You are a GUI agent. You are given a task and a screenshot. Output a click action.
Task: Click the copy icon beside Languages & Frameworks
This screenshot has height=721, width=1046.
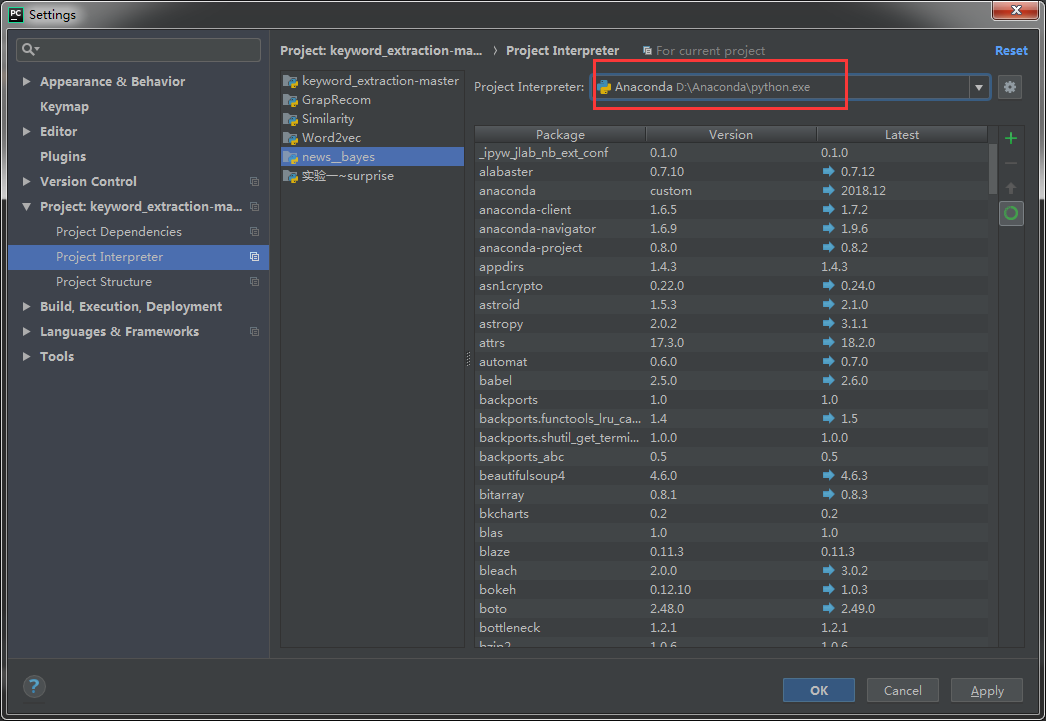coord(254,331)
